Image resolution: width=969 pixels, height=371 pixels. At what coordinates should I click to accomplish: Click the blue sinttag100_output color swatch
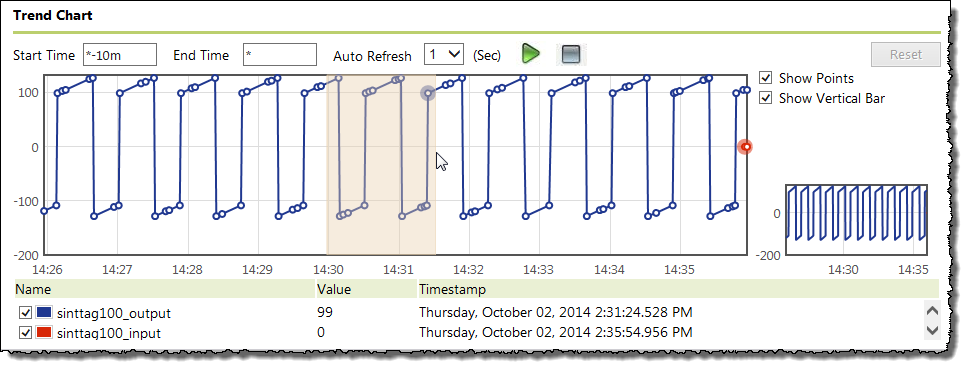[44, 313]
